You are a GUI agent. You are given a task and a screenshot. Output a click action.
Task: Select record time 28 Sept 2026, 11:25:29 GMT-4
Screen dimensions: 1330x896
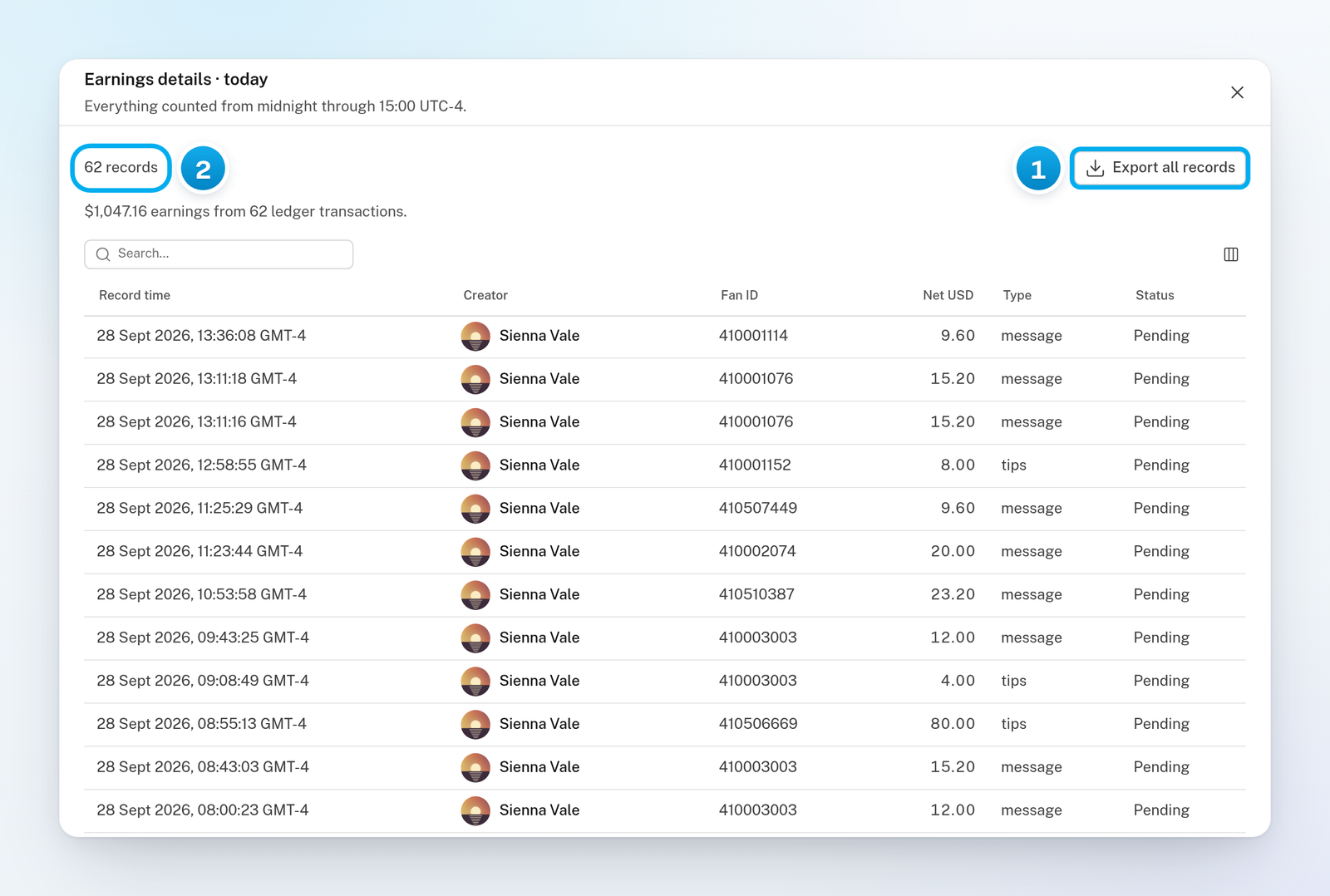pyautogui.click(x=199, y=509)
